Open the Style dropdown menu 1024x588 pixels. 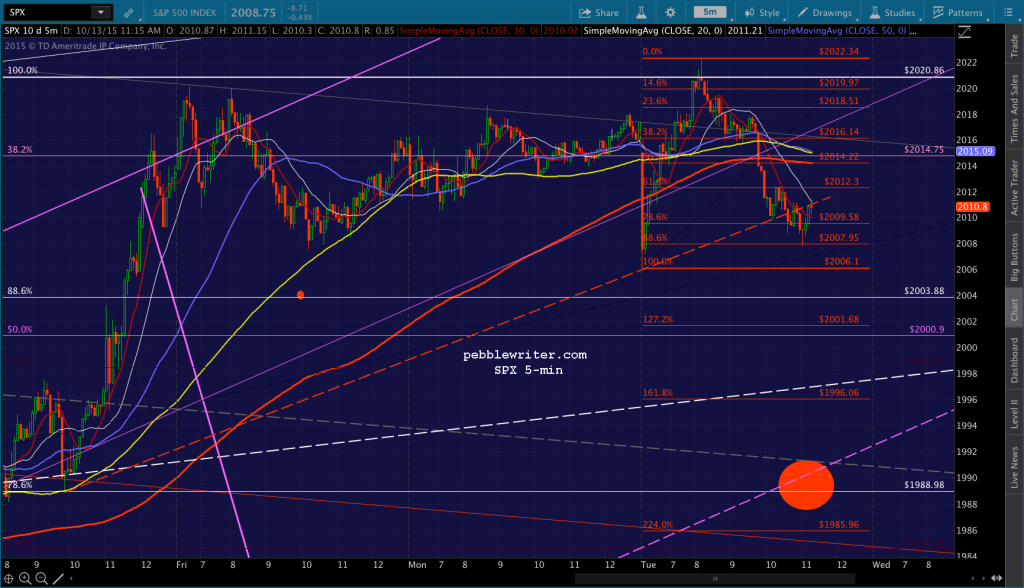pos(762,12)
